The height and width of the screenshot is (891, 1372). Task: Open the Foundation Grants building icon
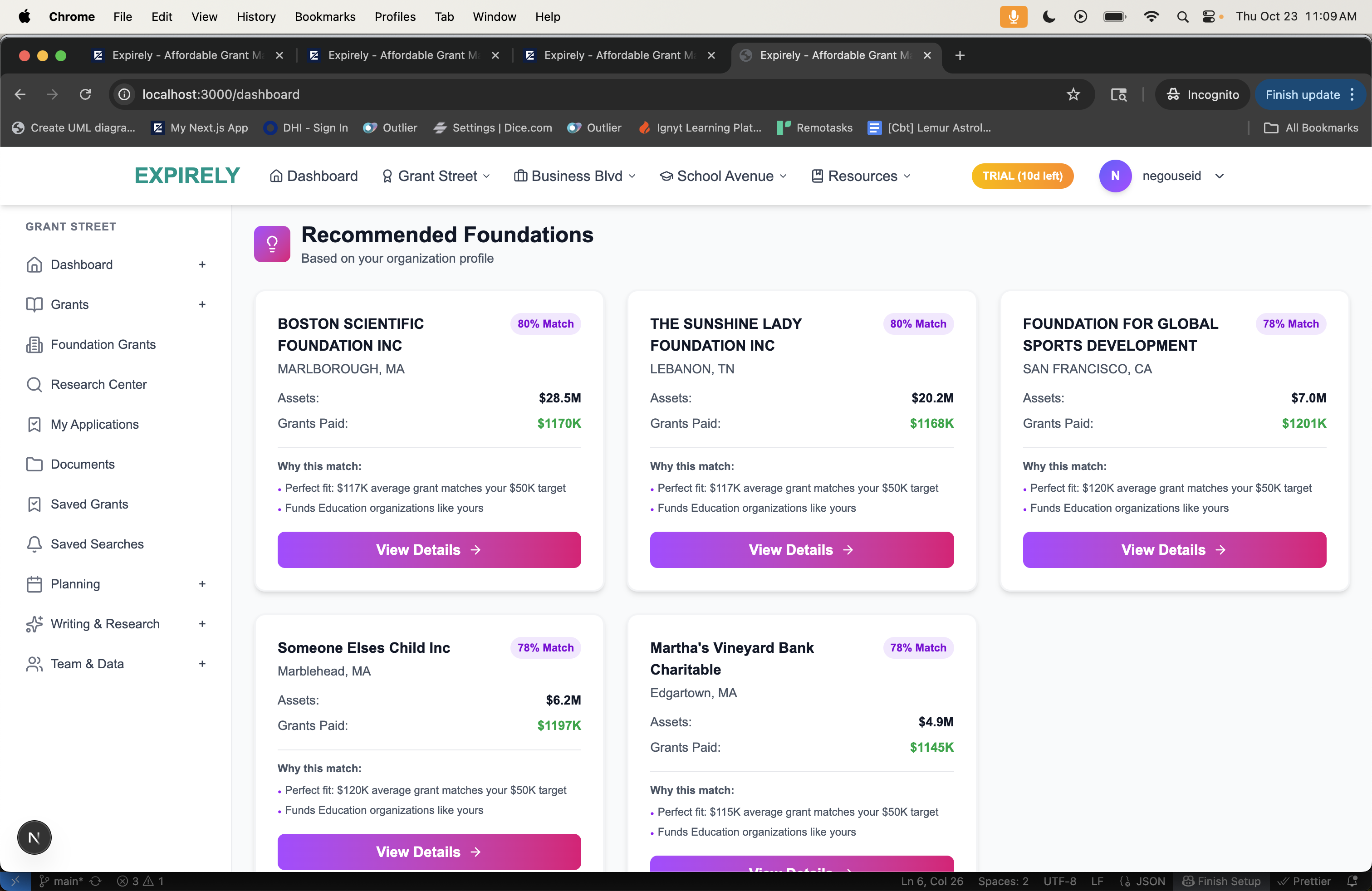[x=34, y=345]
